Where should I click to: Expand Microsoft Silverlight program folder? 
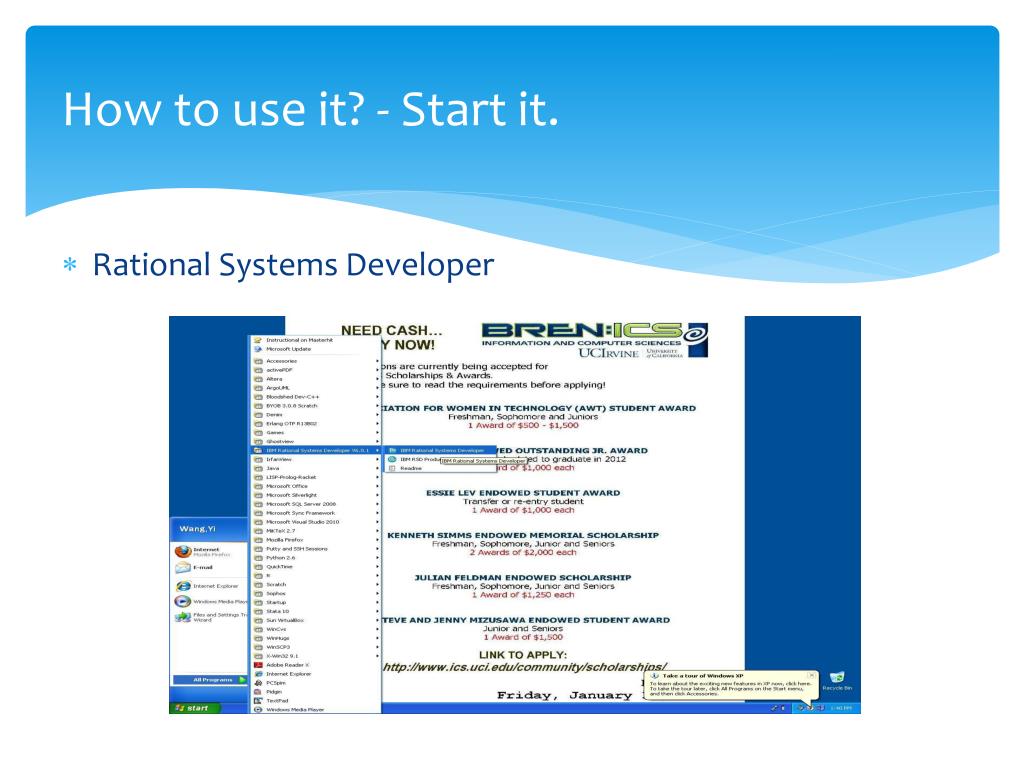[315, 496]
